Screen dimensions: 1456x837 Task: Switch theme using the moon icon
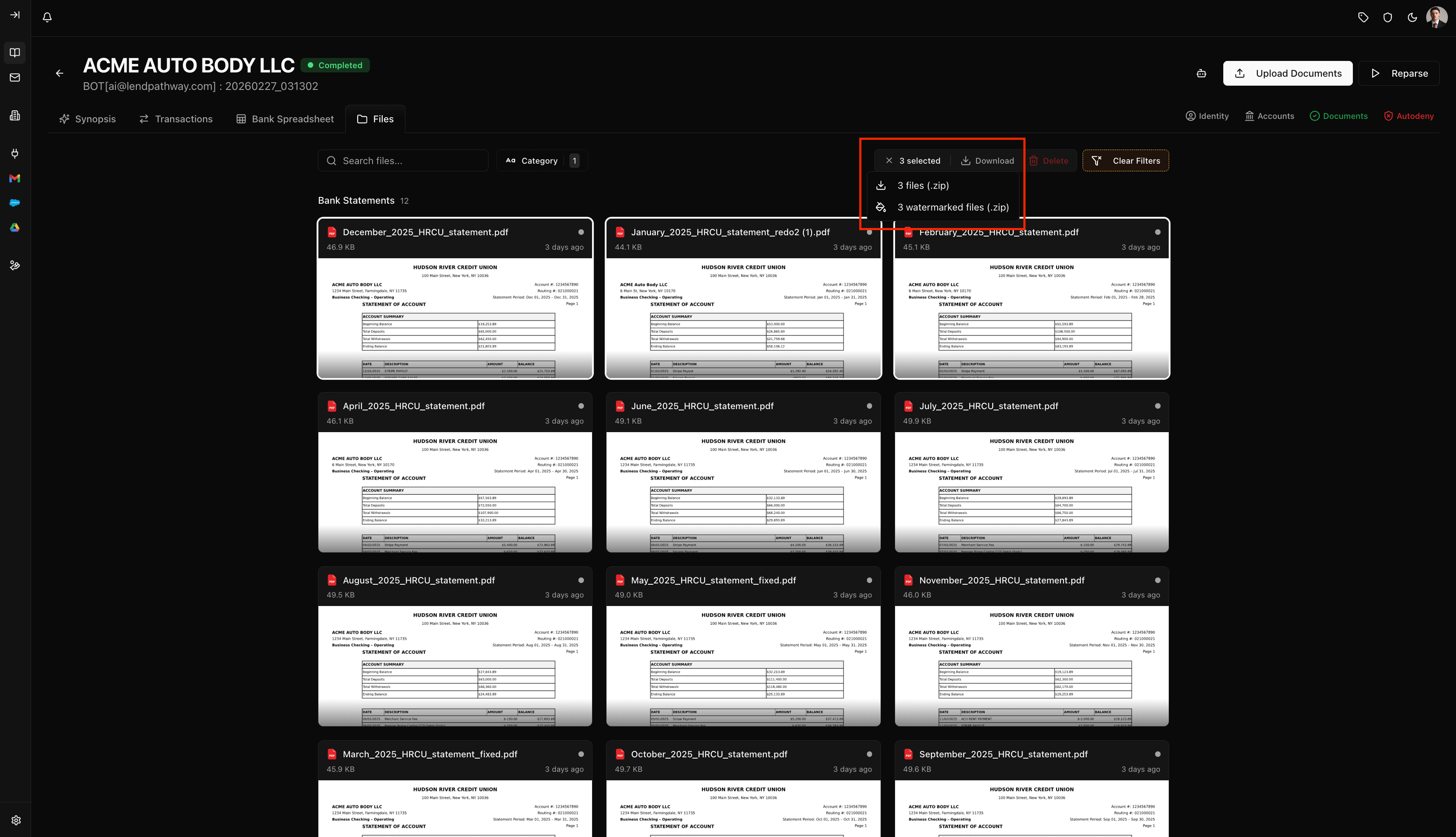[x=1413, y=17]
